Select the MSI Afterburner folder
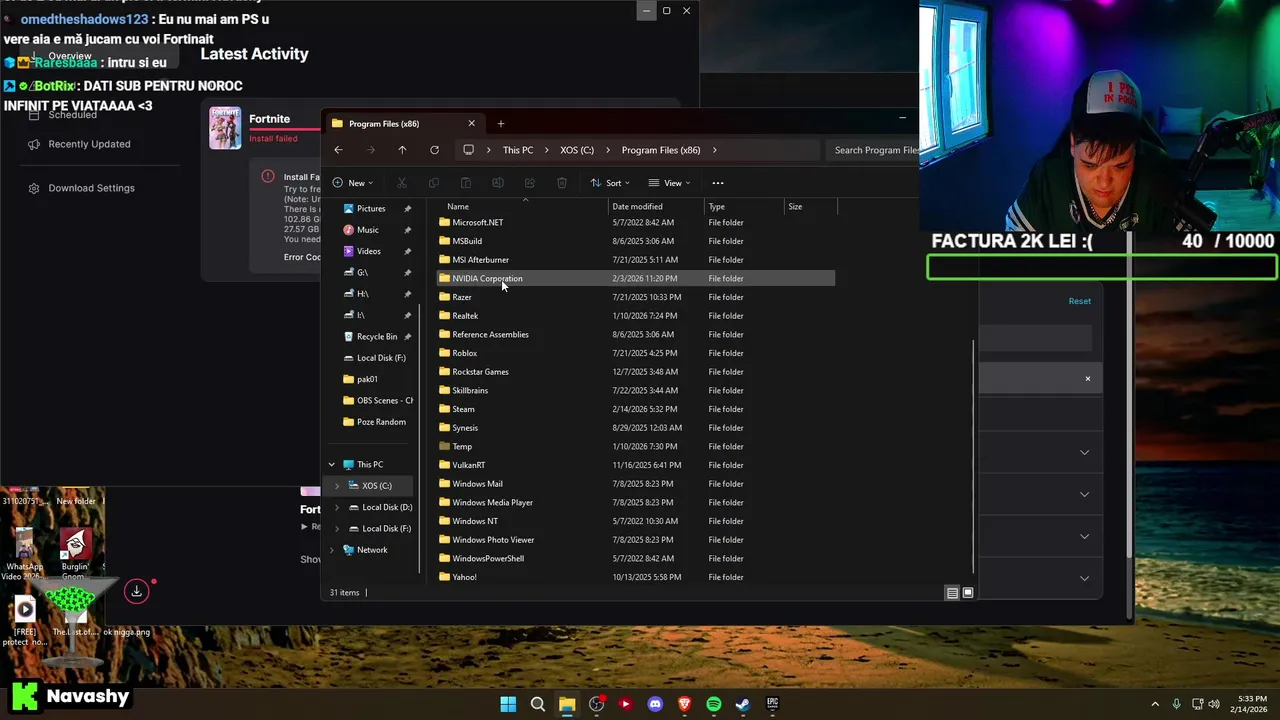 [x=635, y=260]
